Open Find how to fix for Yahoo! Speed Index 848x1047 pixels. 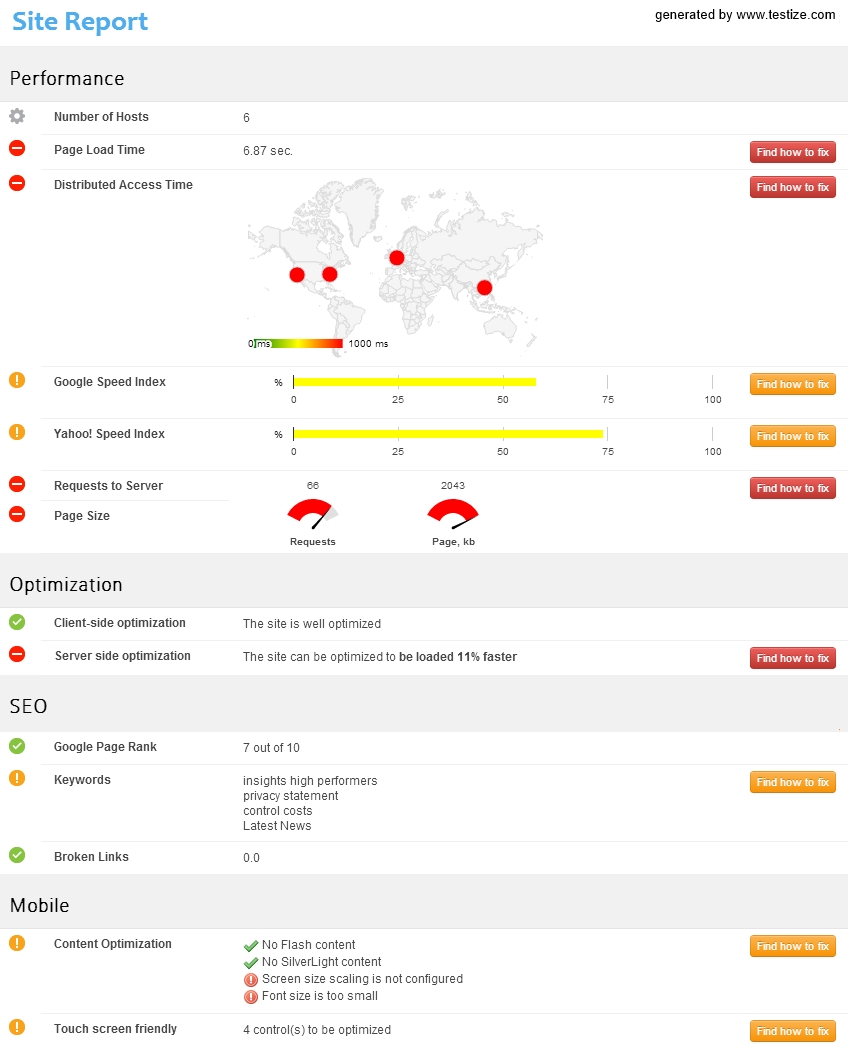click(x=792, y=436)
